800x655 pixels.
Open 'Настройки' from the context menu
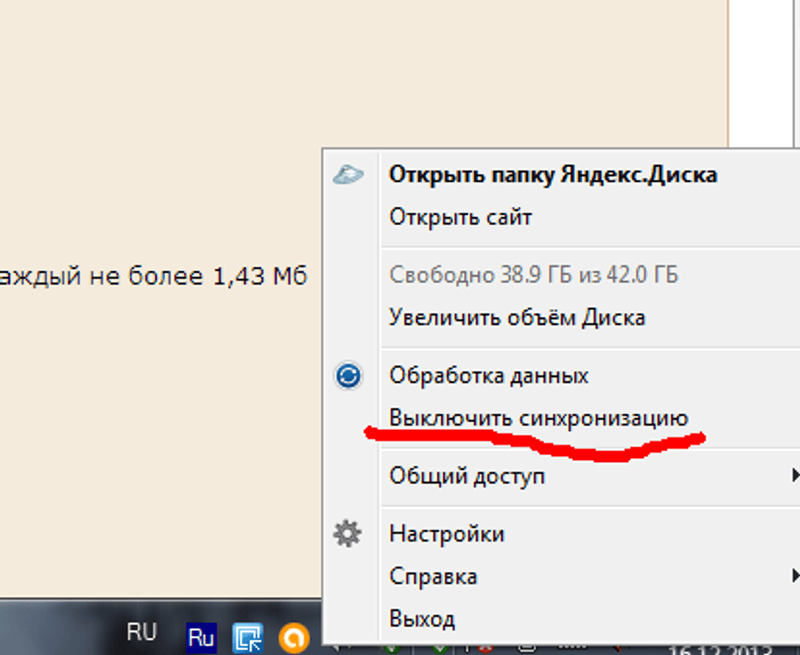click(x=446, y=534)
